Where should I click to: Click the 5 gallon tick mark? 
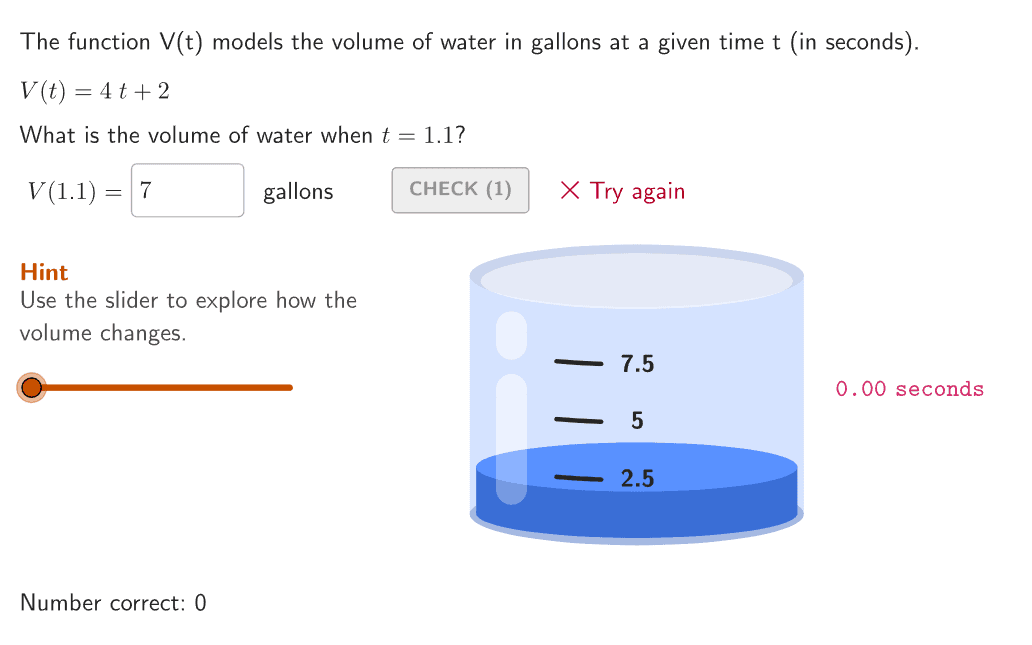click(579, 420)
